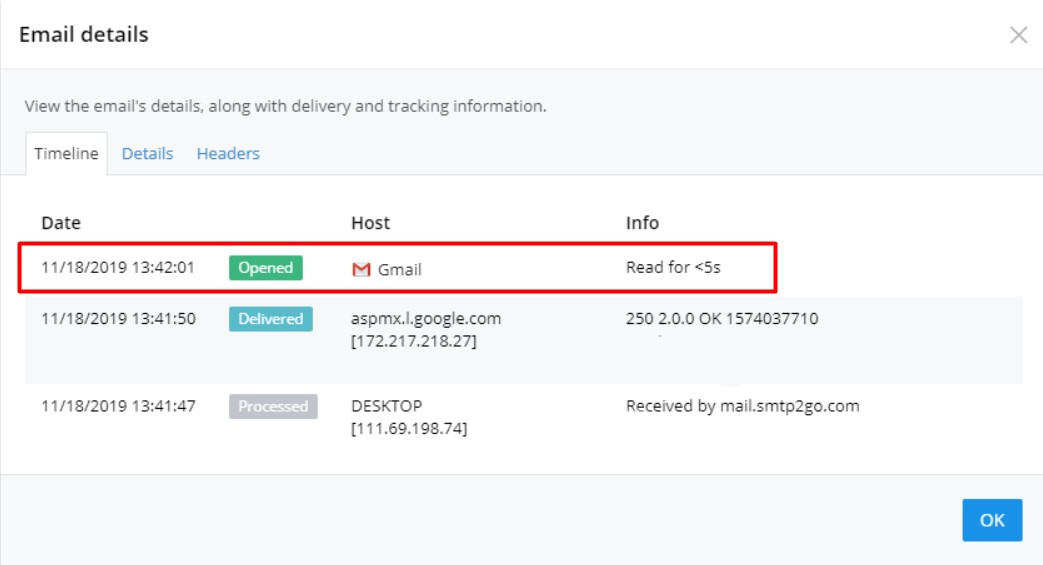The height and width of the screenshot is (565, 1043).
Task: Switch to the Details tab
Action: click(x=148, y=154)
